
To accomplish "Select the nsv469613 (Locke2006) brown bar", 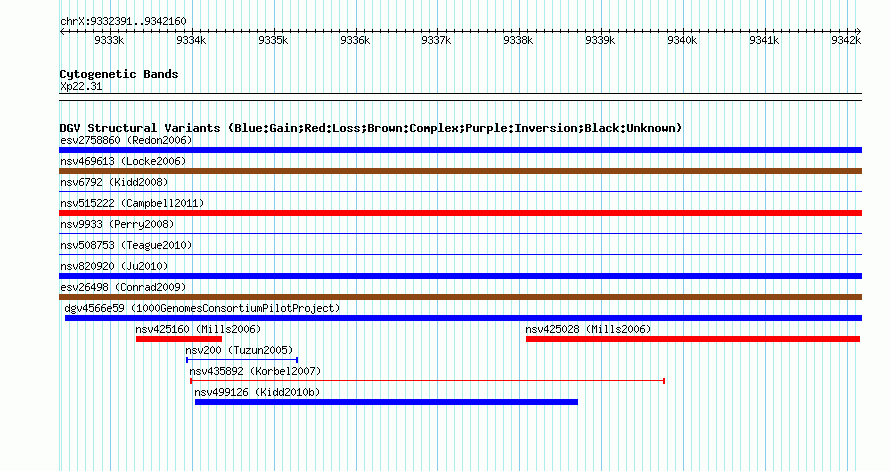I will point(460,171).
